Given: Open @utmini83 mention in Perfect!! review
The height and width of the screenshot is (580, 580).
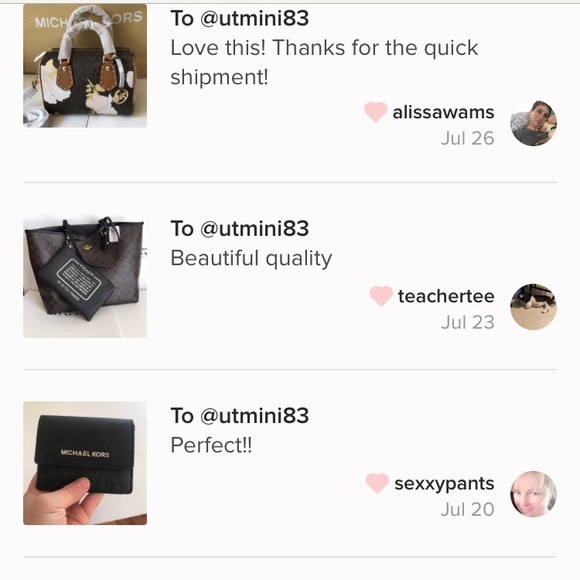Looking at the screenshot, I should [254, 415].
